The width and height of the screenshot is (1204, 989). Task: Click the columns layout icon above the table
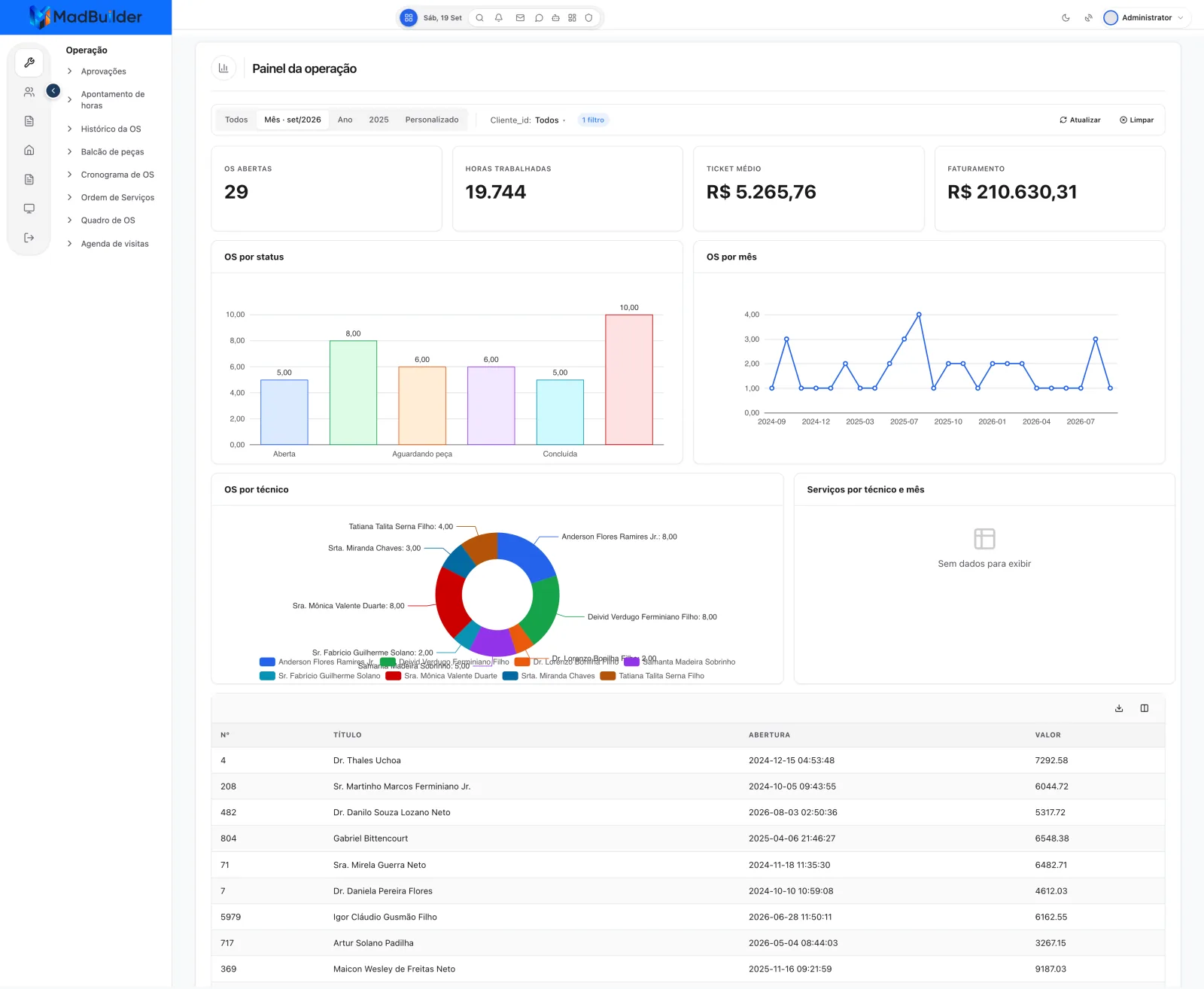(x=1145, y=708)
